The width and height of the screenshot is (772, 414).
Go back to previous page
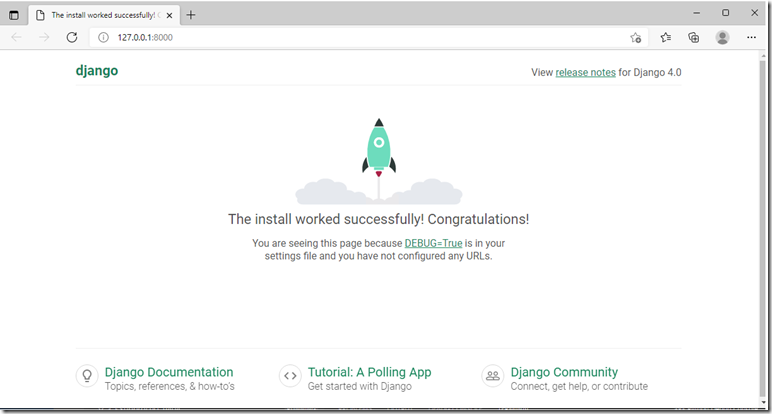16,37
